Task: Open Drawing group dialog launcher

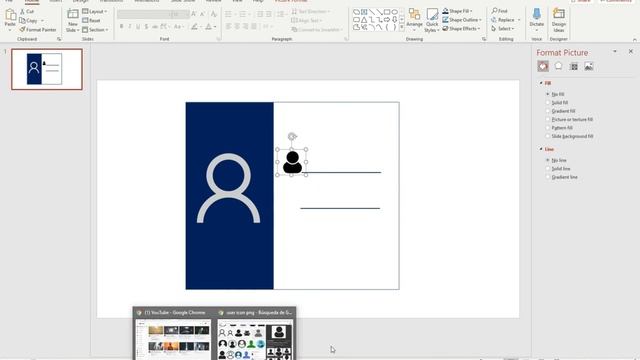Action: coord(484,39)
